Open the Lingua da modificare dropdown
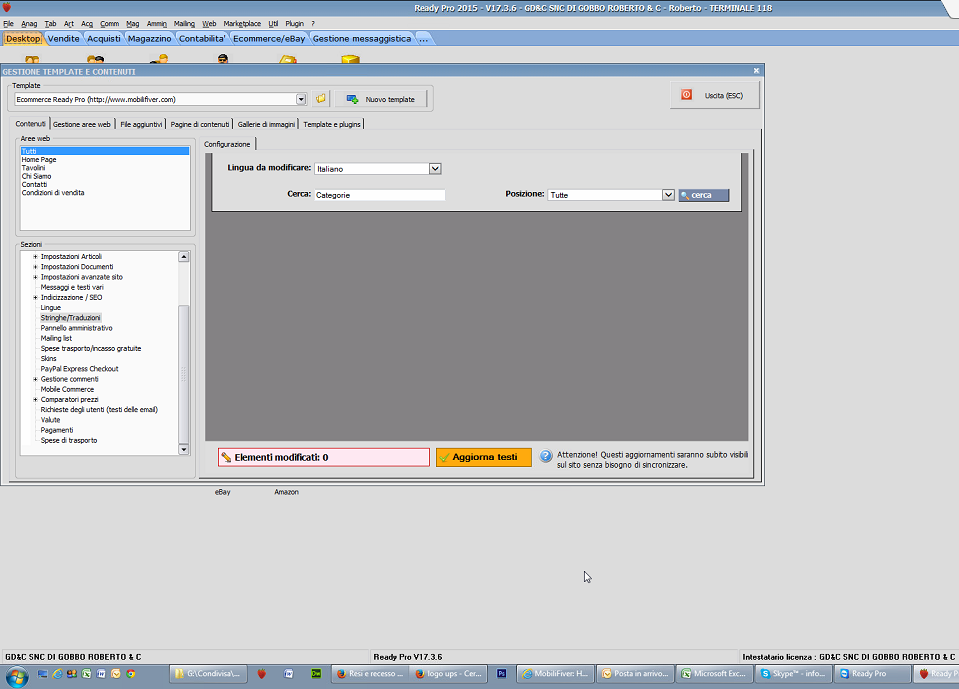 [435, 169]
